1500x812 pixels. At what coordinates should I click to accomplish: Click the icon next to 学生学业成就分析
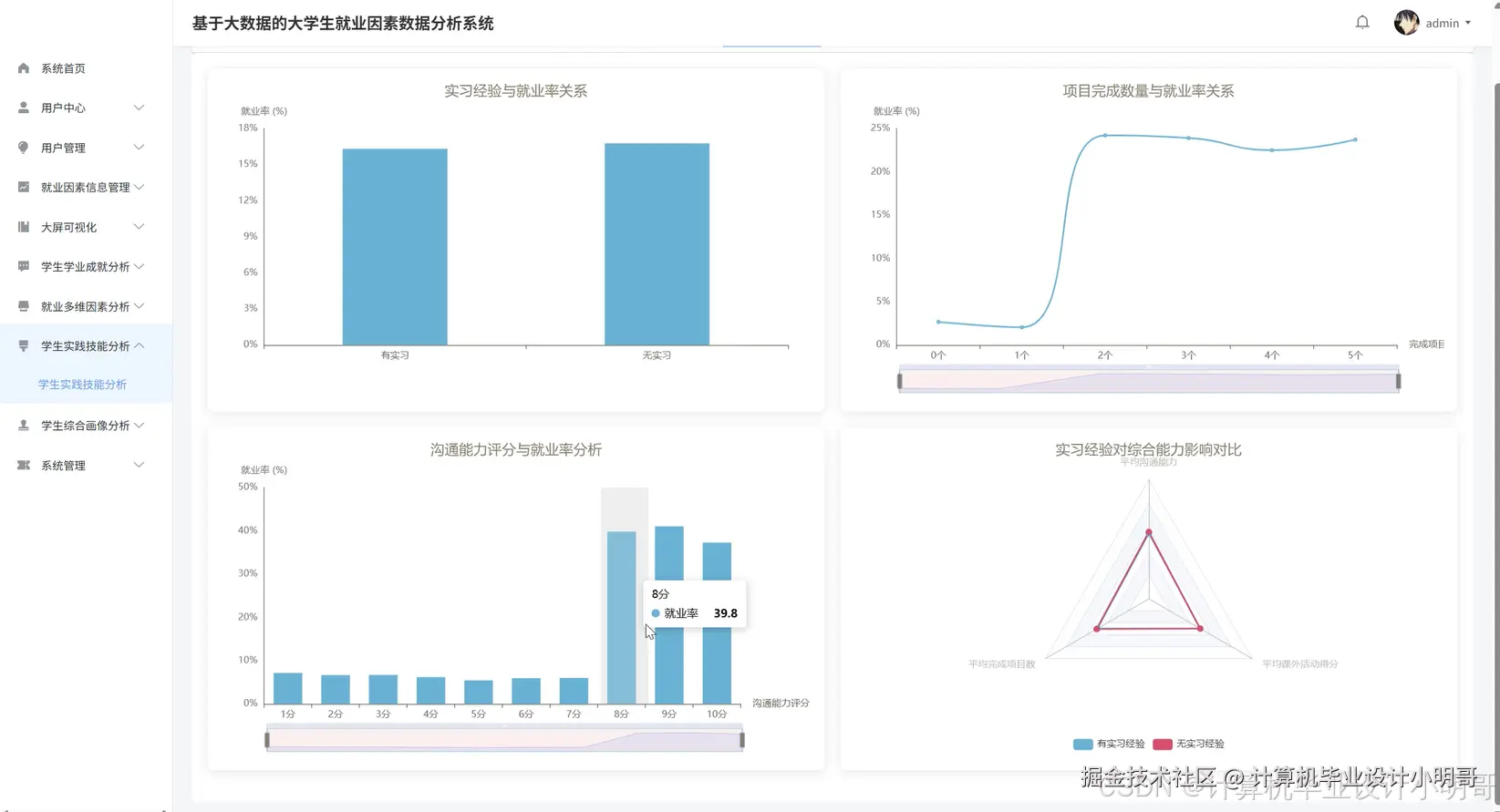(24, 266)
